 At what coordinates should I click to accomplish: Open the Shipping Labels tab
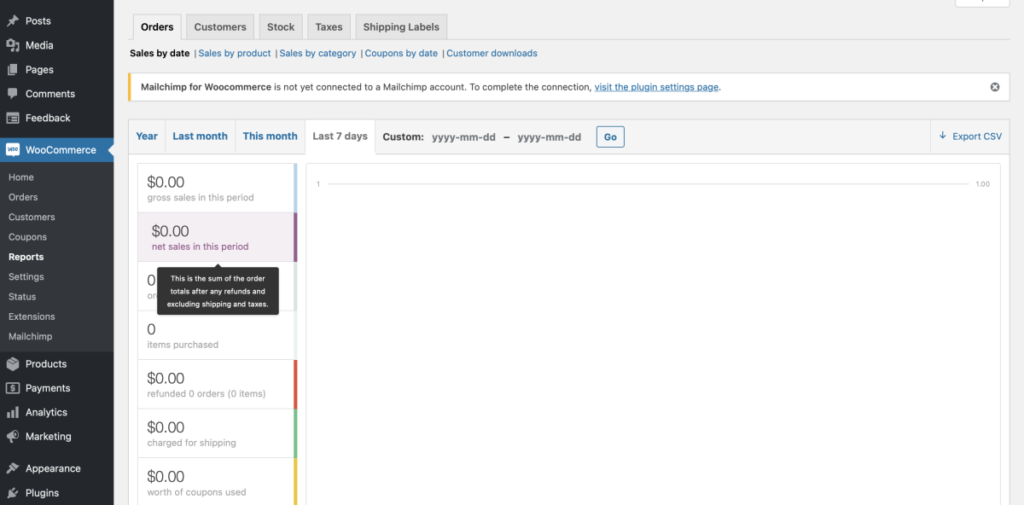point(401,27)
